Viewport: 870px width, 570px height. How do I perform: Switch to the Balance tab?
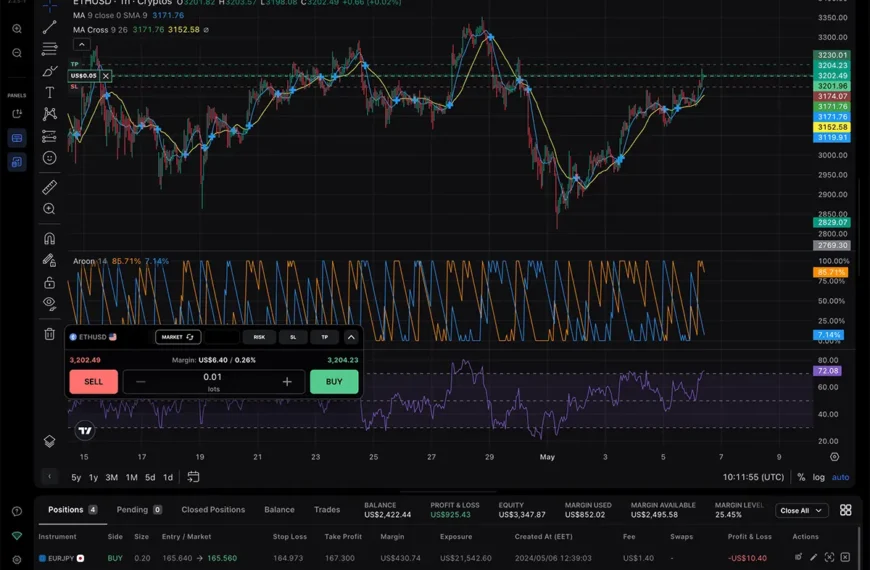coord(279,510)
